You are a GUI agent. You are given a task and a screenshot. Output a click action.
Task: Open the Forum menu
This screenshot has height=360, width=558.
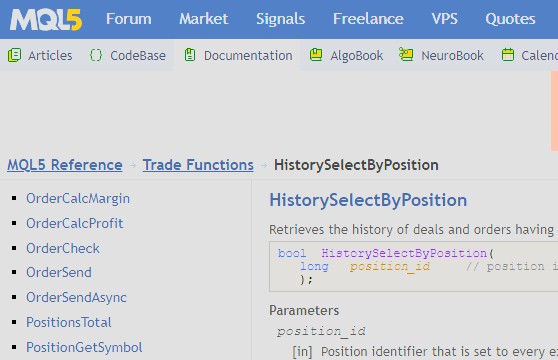pos(129,19)
